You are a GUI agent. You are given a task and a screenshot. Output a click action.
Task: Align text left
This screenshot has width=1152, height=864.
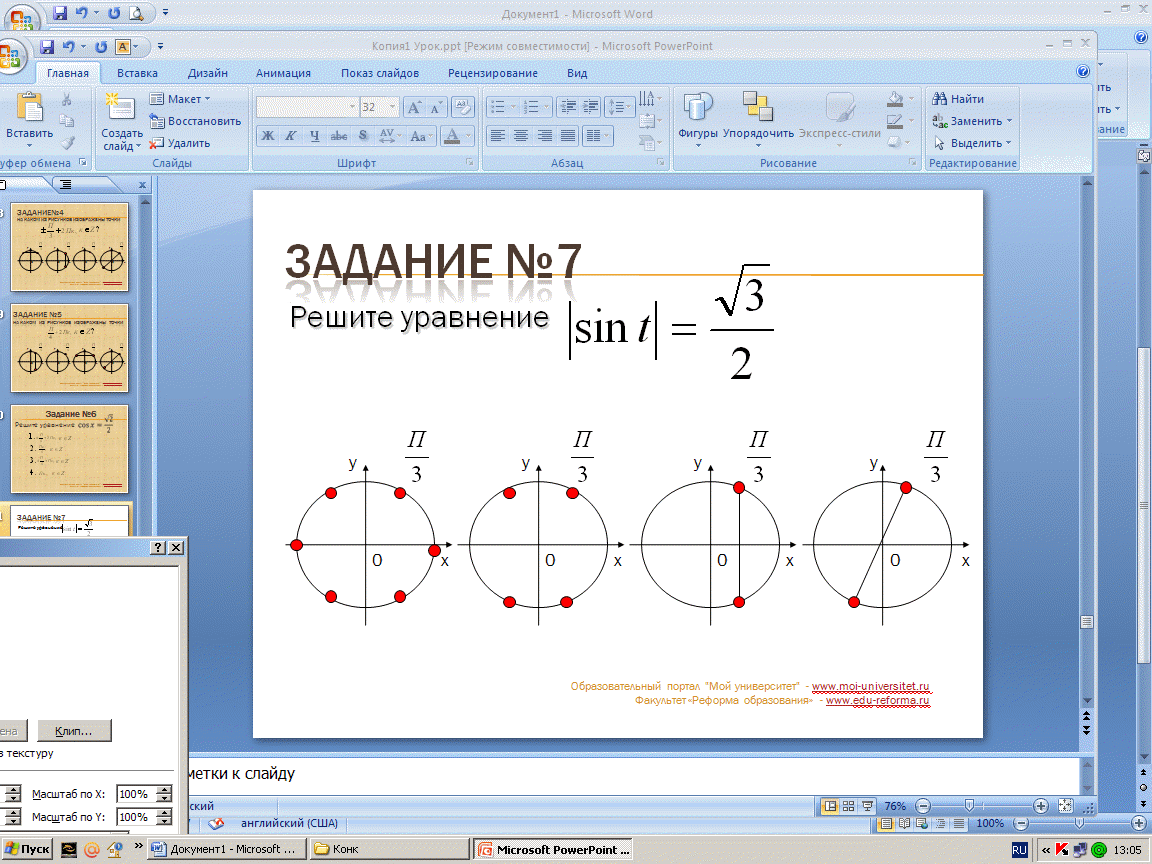point(497,136)
